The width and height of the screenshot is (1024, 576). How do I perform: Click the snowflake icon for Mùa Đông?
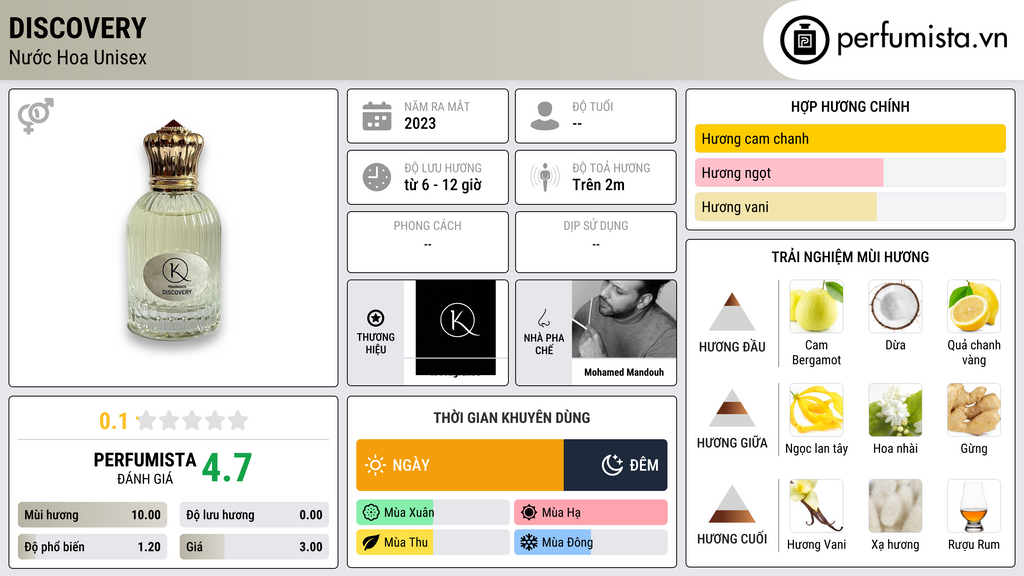click(529, 542)
